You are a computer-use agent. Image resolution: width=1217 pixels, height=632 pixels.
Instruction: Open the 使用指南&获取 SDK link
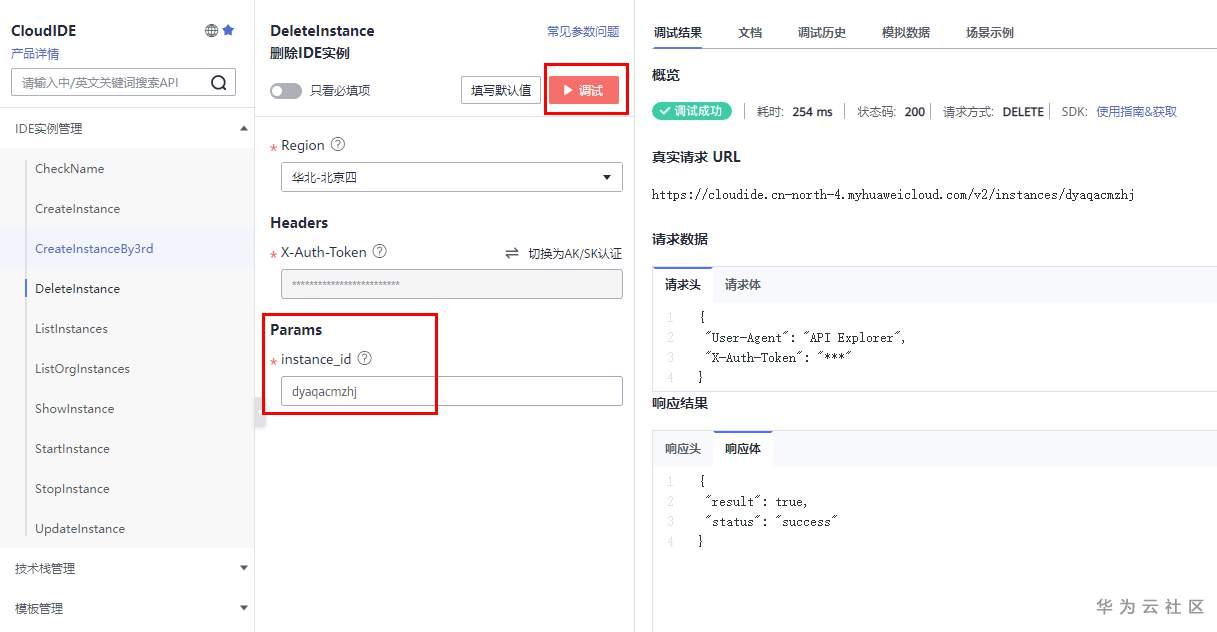click(1137, 112)
